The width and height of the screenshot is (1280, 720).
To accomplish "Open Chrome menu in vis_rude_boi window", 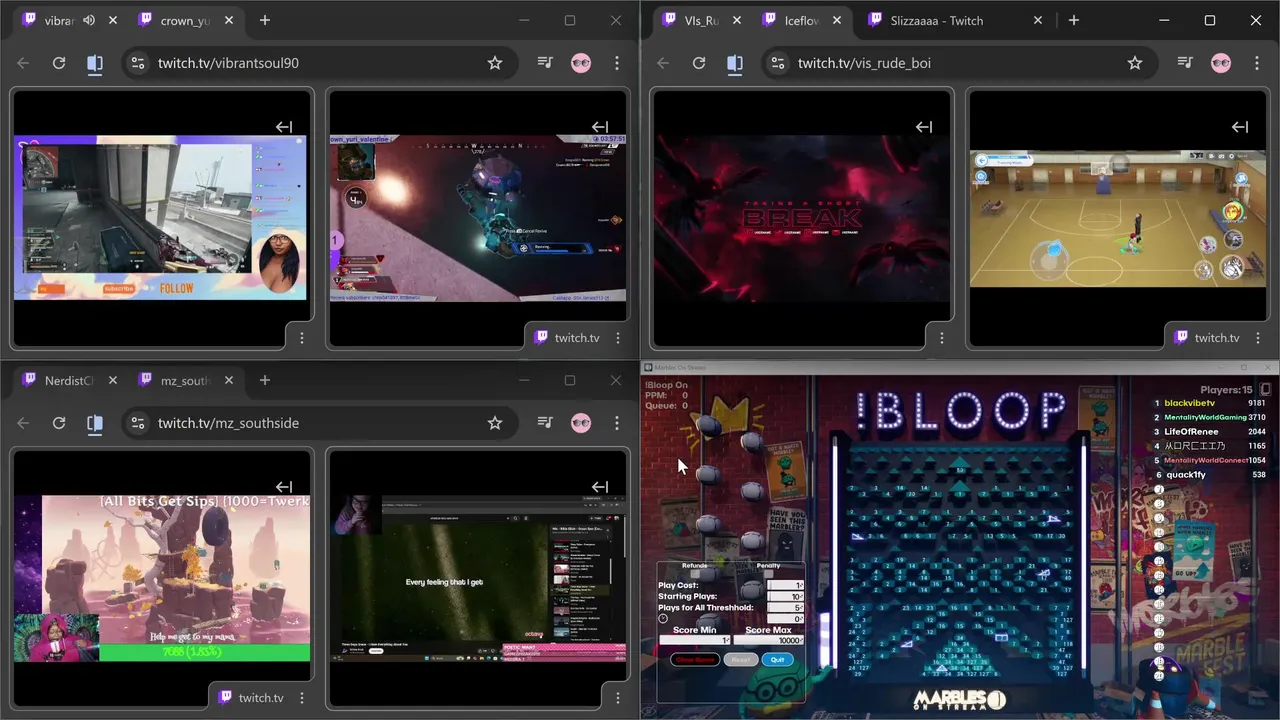I will (1257, 63).
